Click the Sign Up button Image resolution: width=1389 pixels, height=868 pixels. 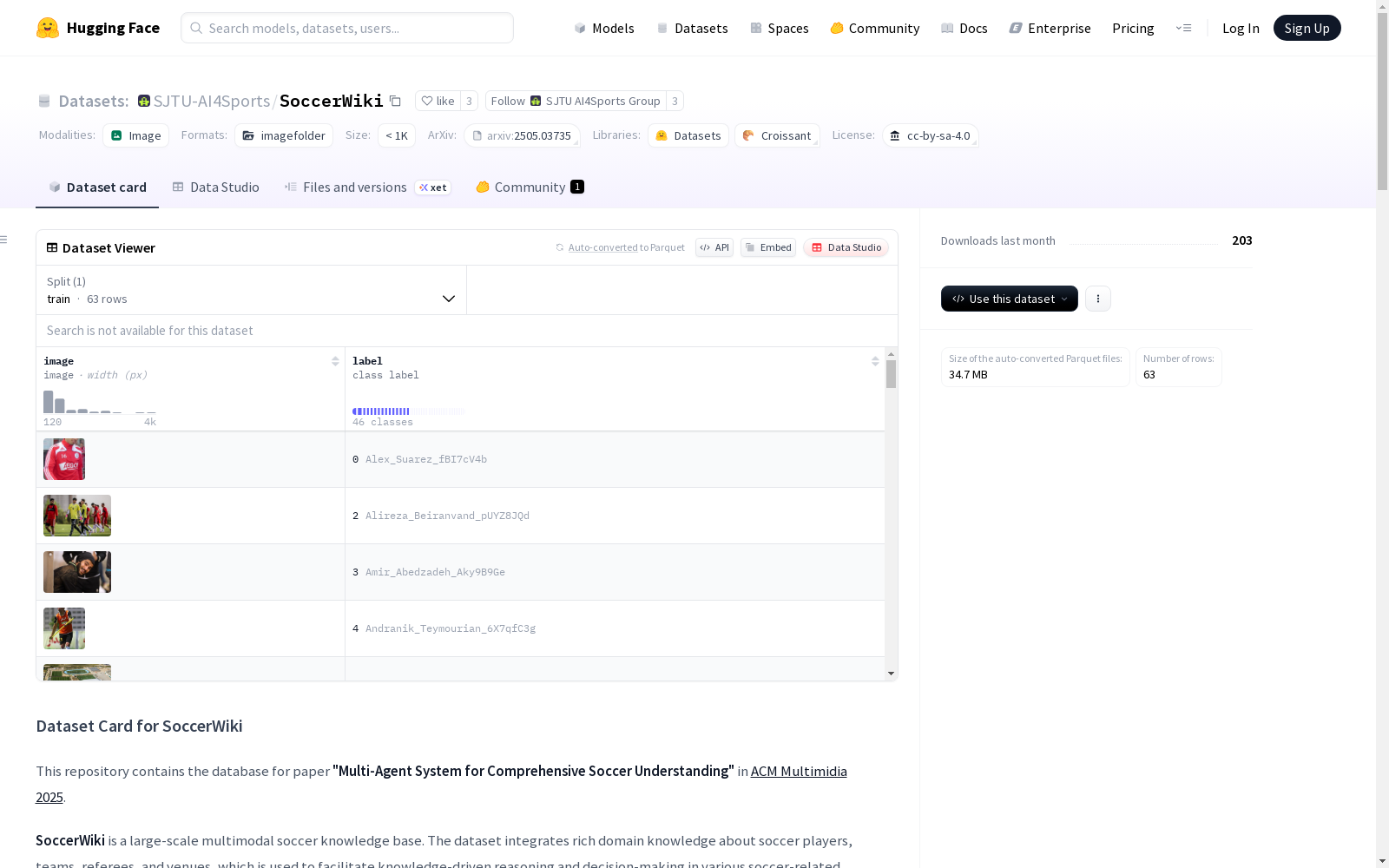(1307, 28)
